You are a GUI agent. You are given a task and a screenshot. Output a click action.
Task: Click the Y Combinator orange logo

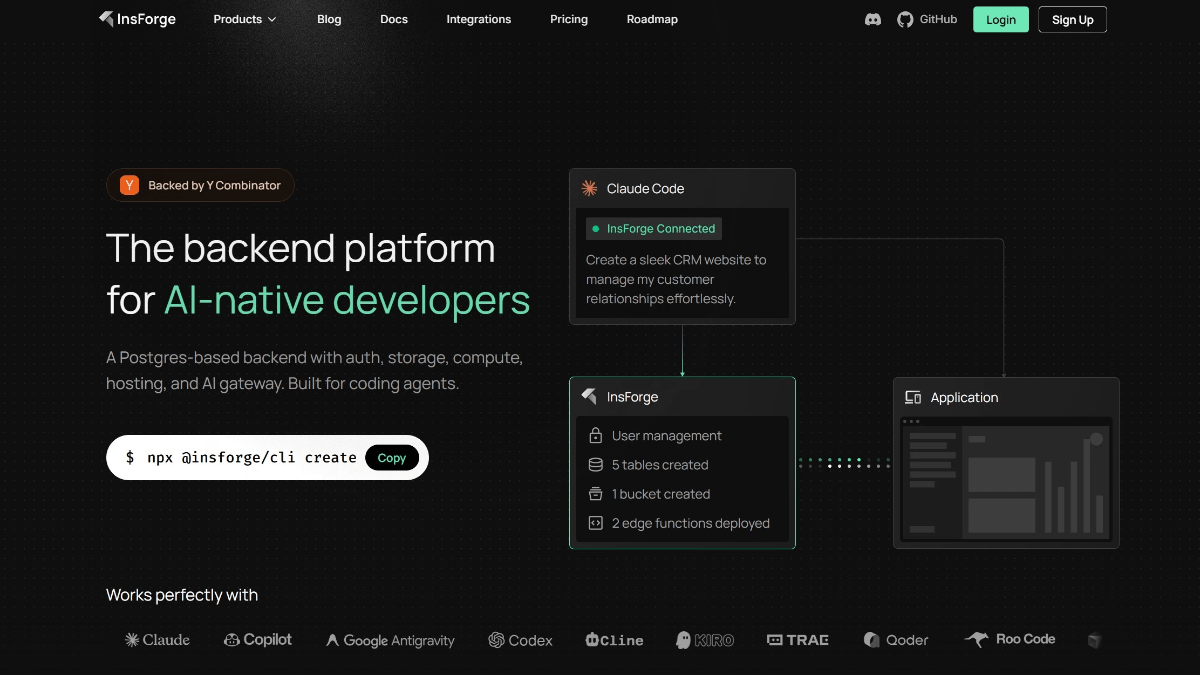(129, 185)
